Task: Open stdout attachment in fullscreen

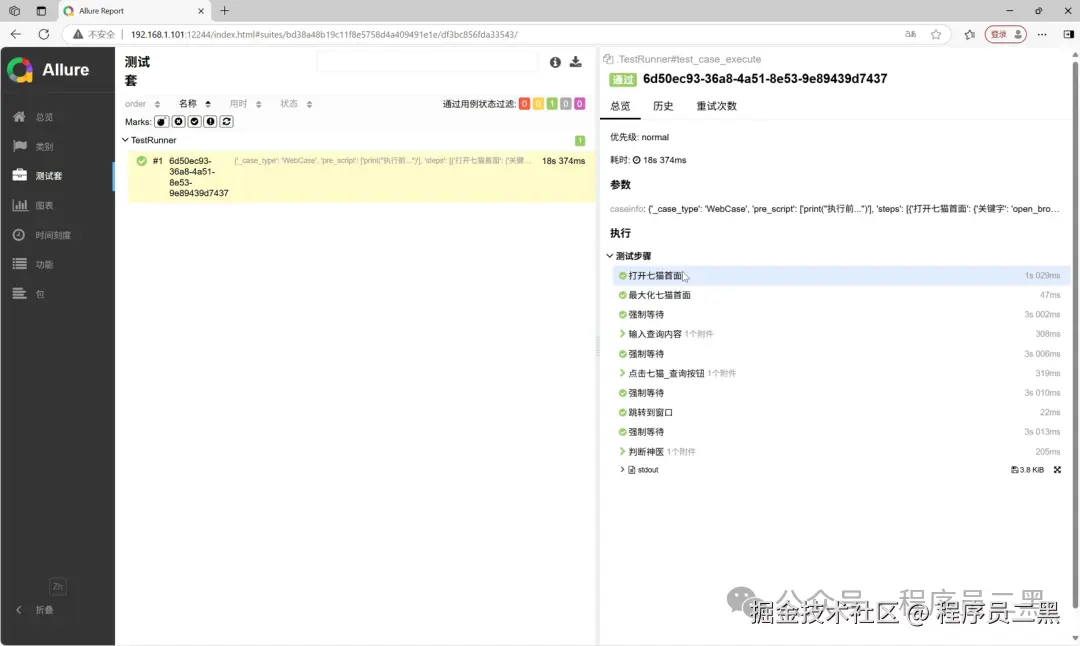Action: point(1057,470)
